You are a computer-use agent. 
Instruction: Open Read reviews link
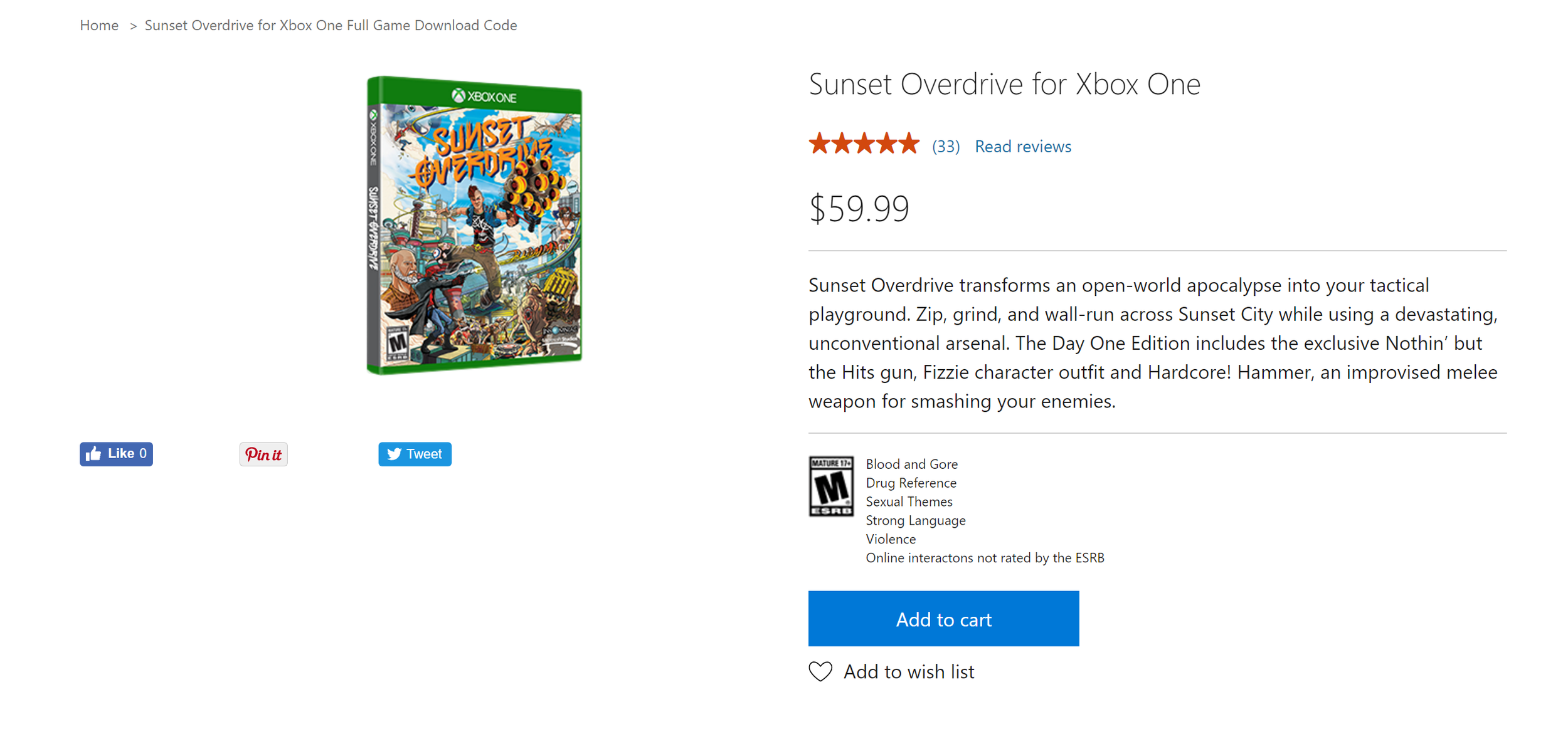[1023, 147]
